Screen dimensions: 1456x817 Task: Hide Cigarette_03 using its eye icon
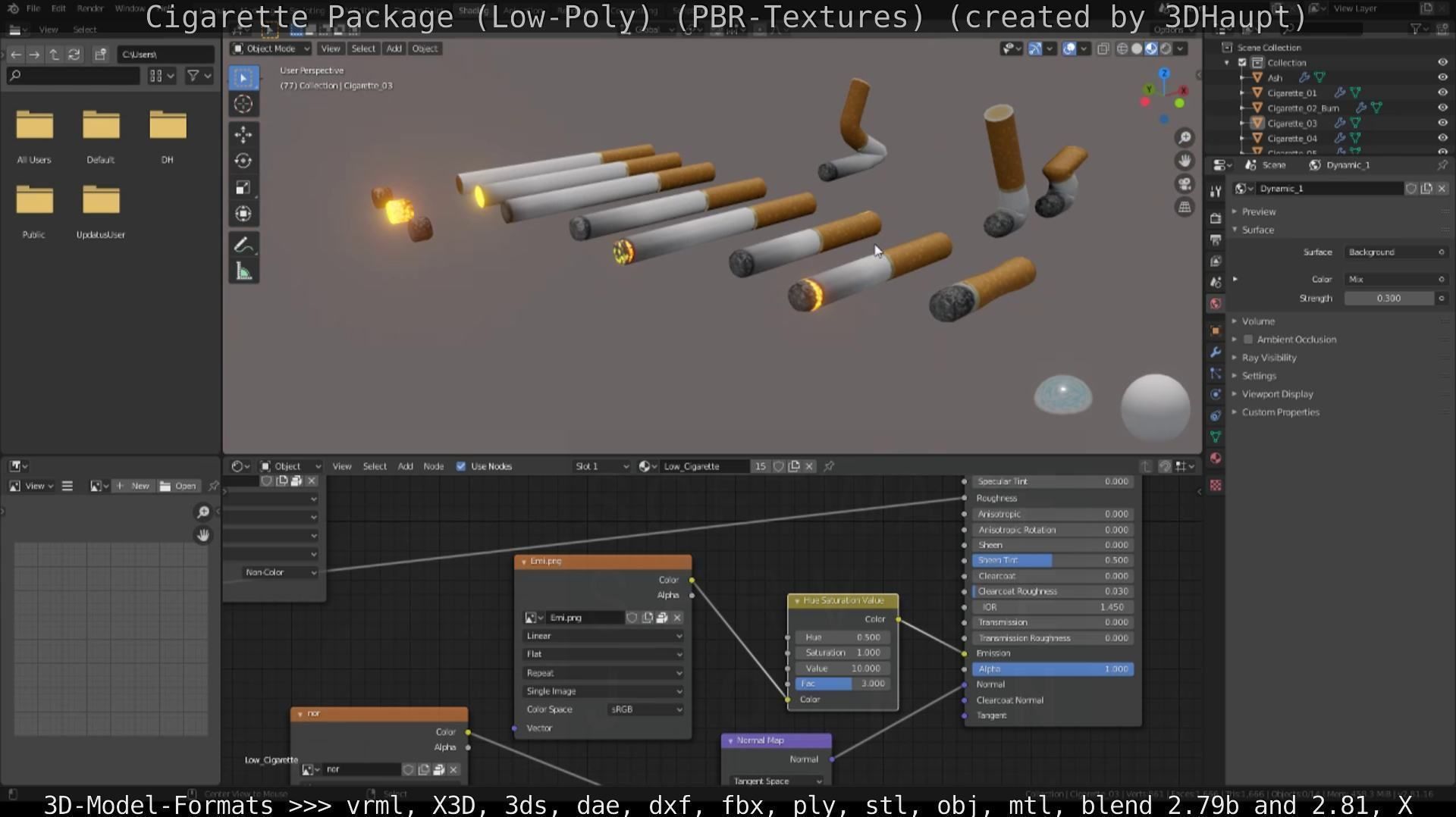point(1442,123)
